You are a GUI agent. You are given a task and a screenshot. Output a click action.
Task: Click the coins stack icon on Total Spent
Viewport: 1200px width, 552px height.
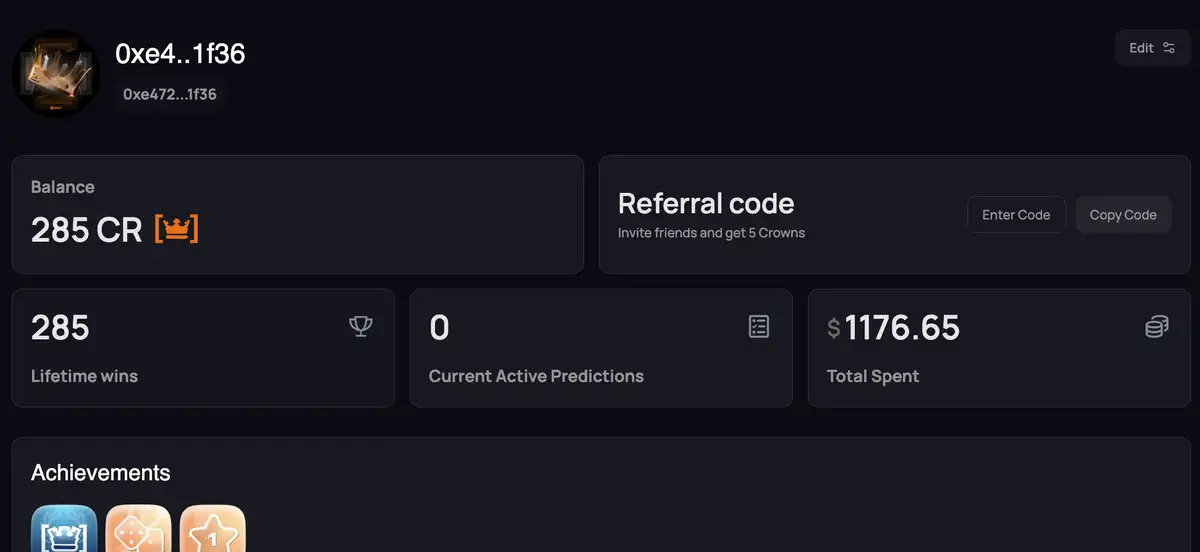tap(1156, 327)
